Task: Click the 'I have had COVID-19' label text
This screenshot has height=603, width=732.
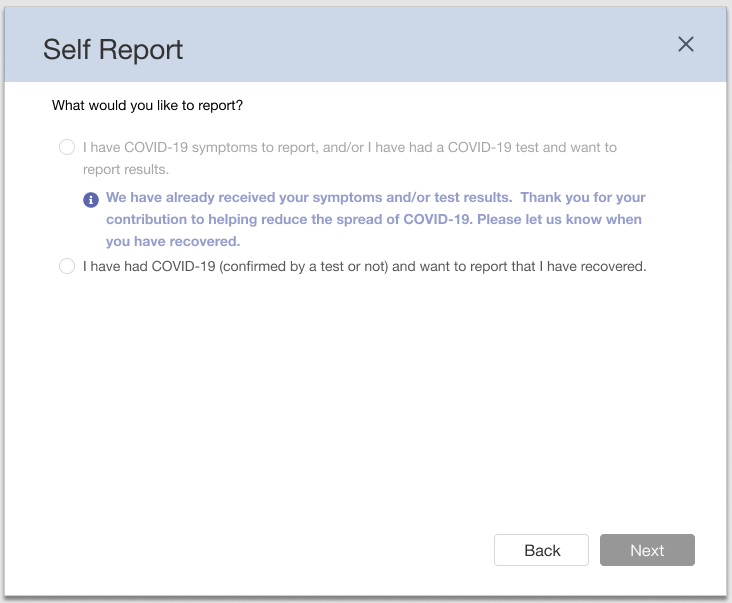Action: coord(365,266)
